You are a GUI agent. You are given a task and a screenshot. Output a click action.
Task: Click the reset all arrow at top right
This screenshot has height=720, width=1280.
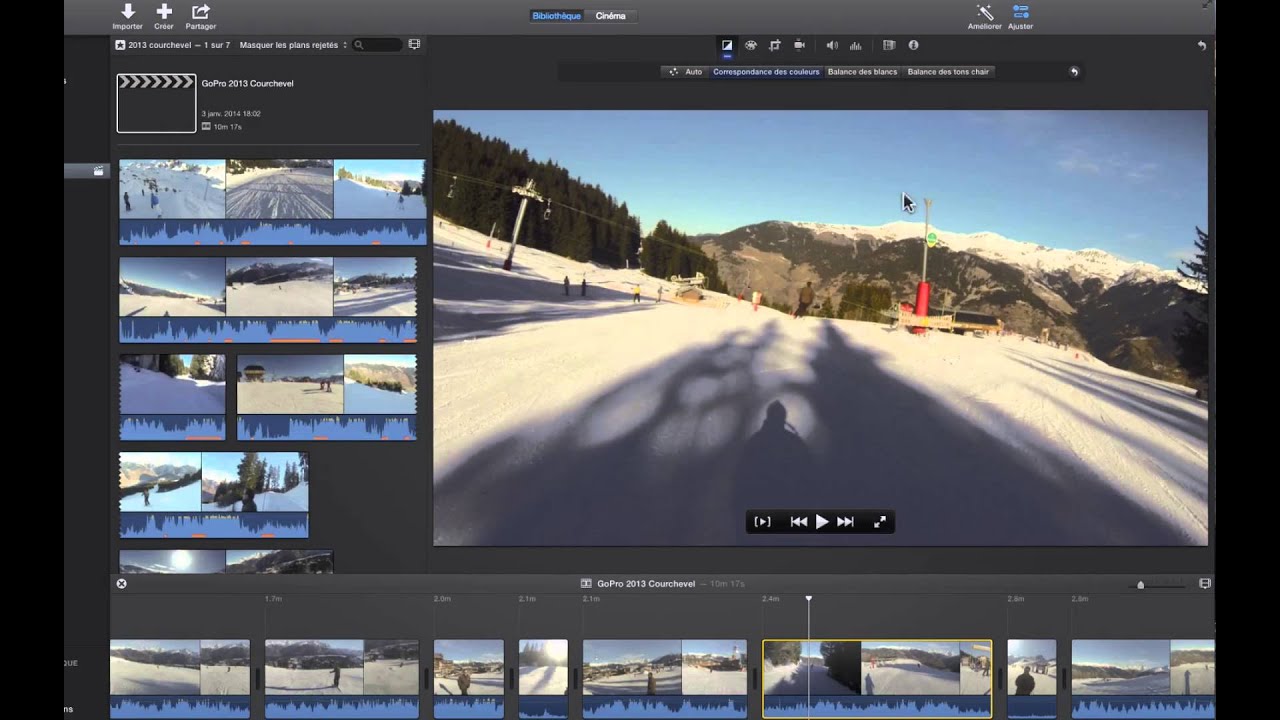1201,45
